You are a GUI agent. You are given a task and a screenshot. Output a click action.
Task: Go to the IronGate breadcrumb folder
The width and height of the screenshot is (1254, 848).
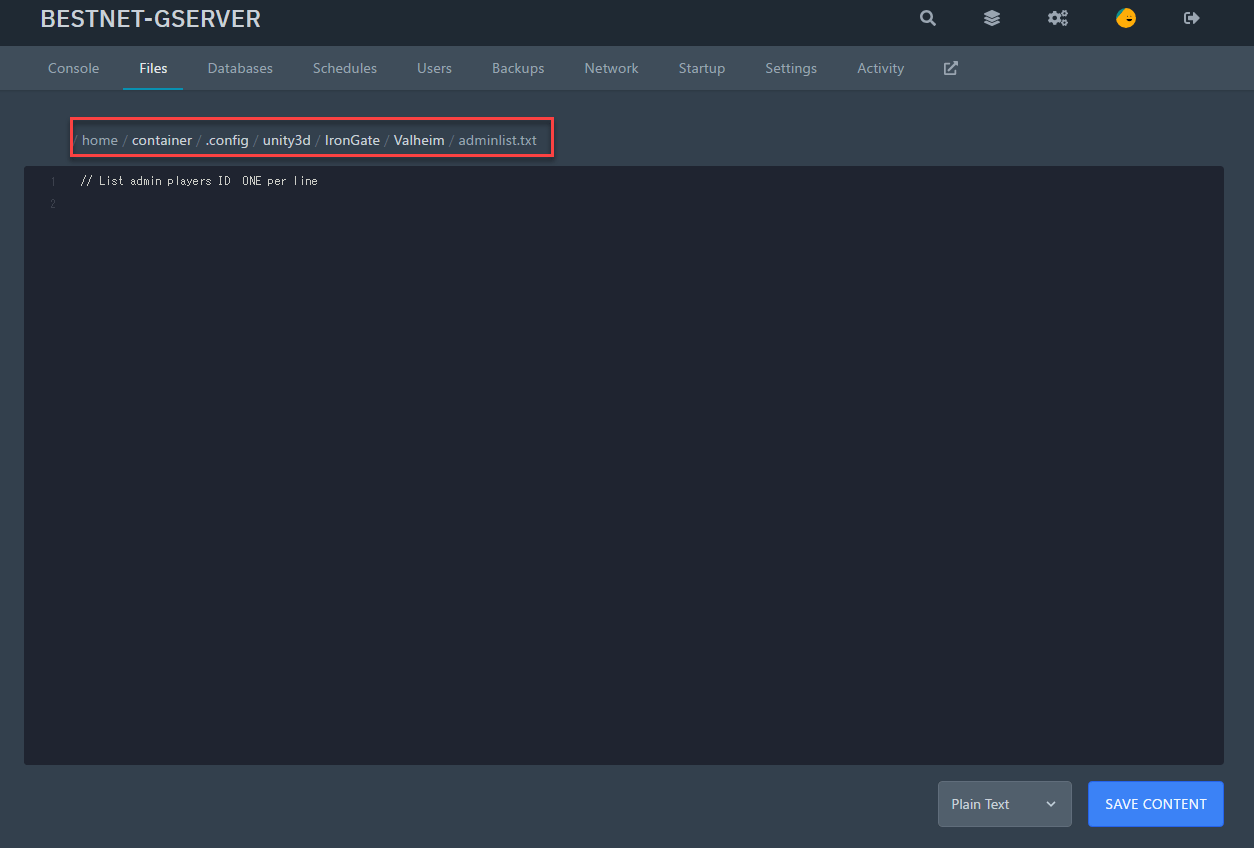[352, 140]
